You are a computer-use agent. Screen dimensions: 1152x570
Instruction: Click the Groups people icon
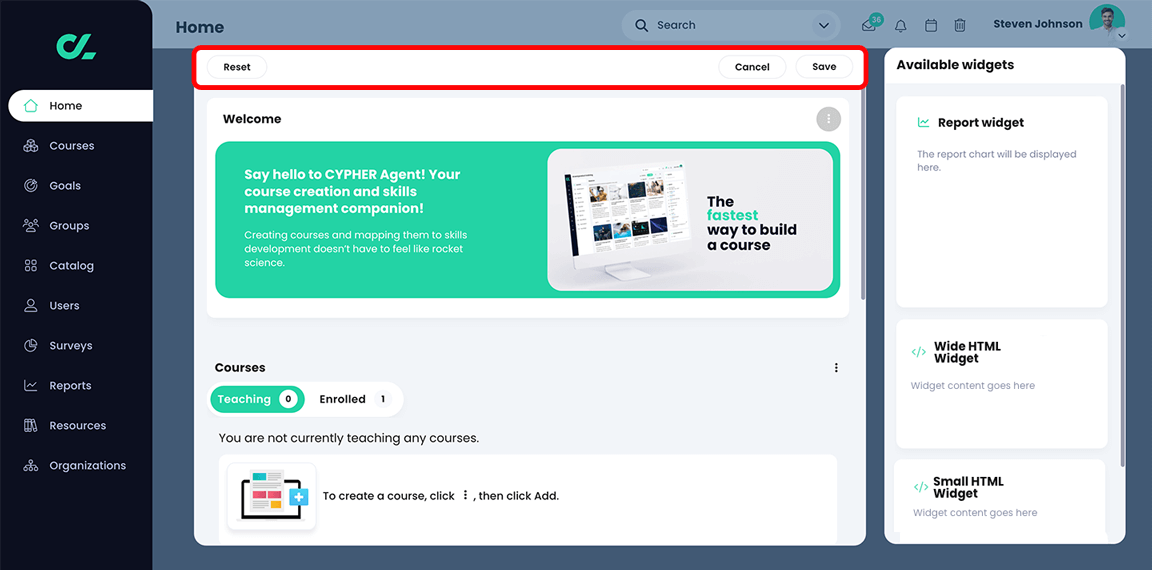point(30,226)
